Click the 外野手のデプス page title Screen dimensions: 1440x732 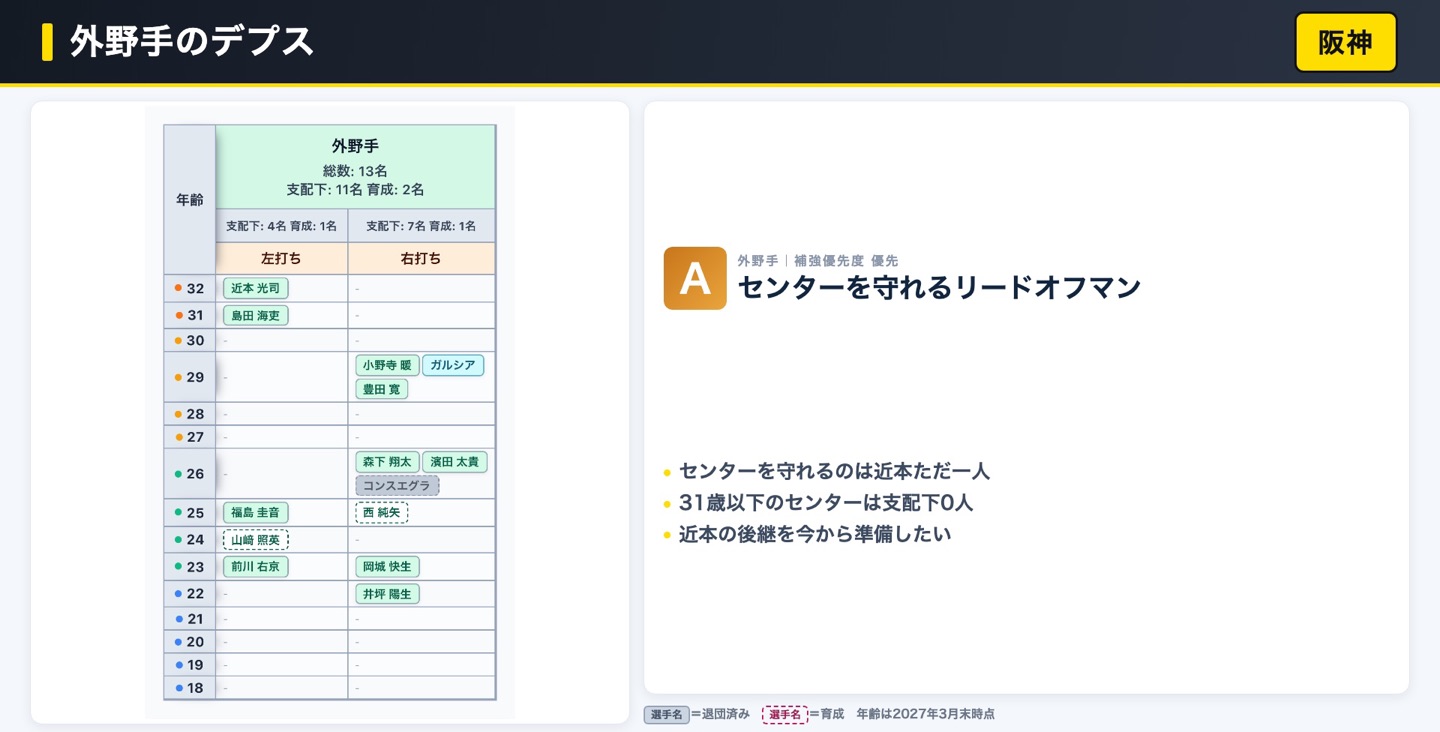[192, 42]
